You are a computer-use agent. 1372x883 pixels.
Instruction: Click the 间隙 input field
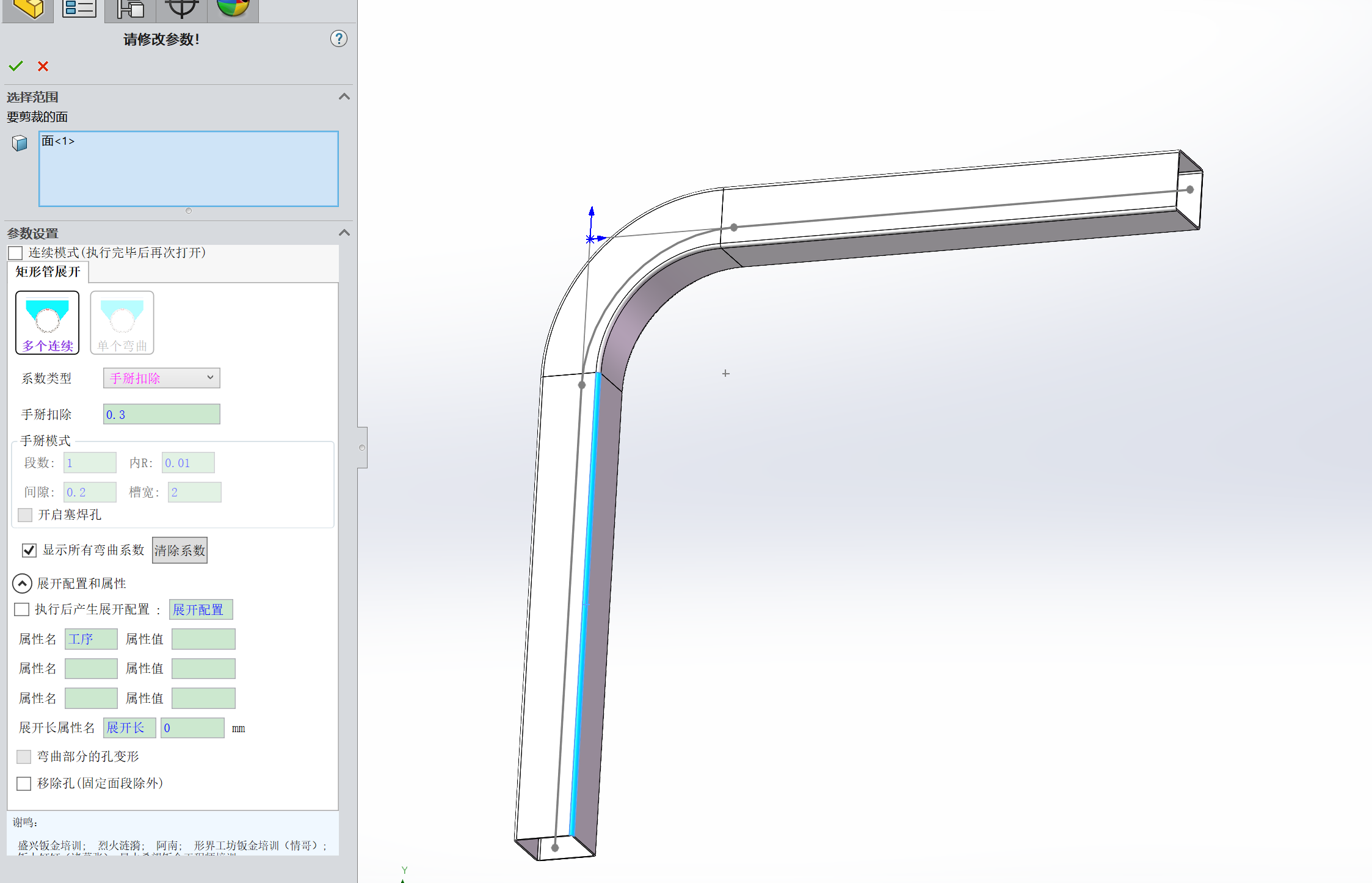[90, 492]
